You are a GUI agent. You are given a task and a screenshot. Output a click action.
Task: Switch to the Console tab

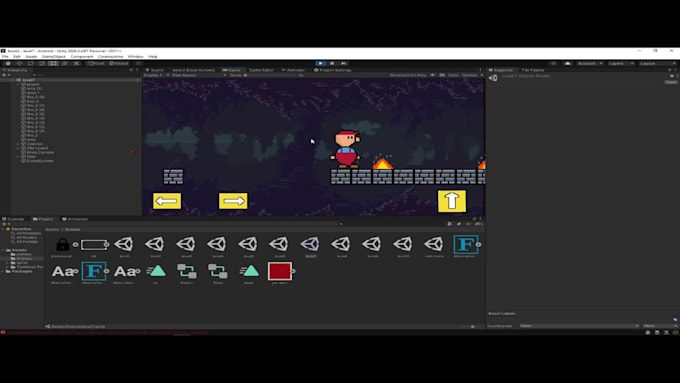click(13, 219)
